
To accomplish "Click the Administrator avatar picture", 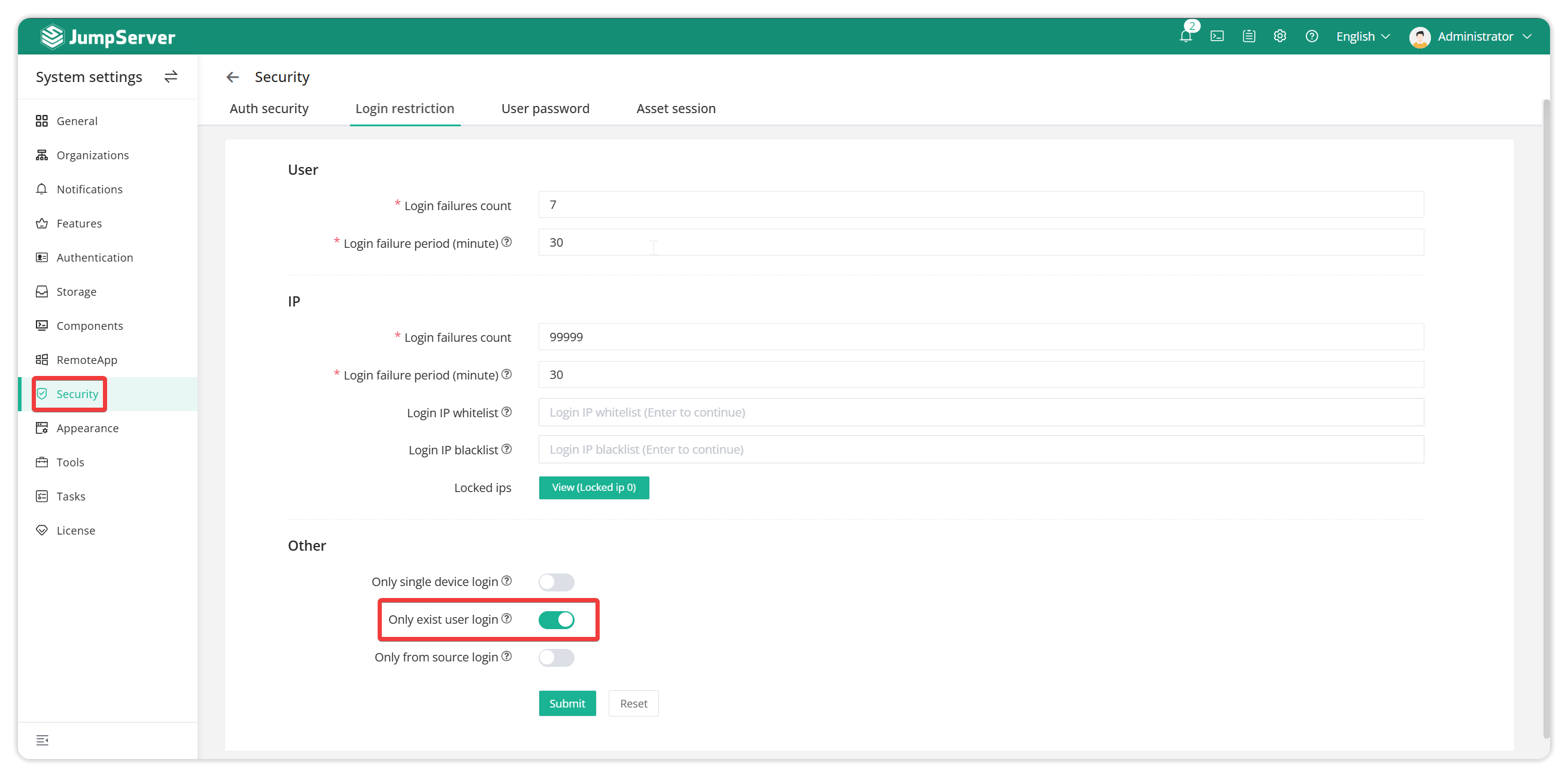I will 1420,37.
